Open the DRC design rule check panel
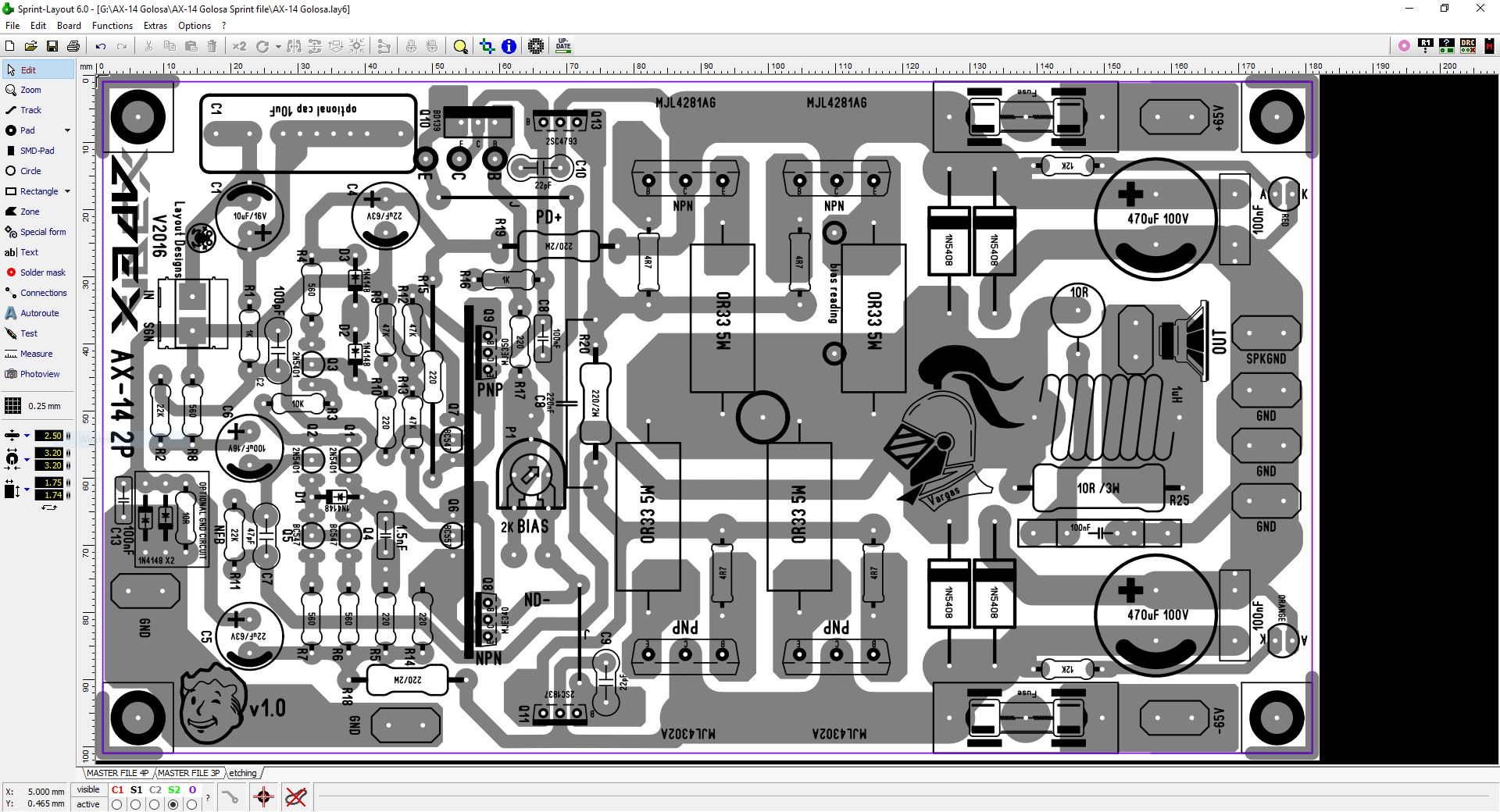 pos(1468,46)
